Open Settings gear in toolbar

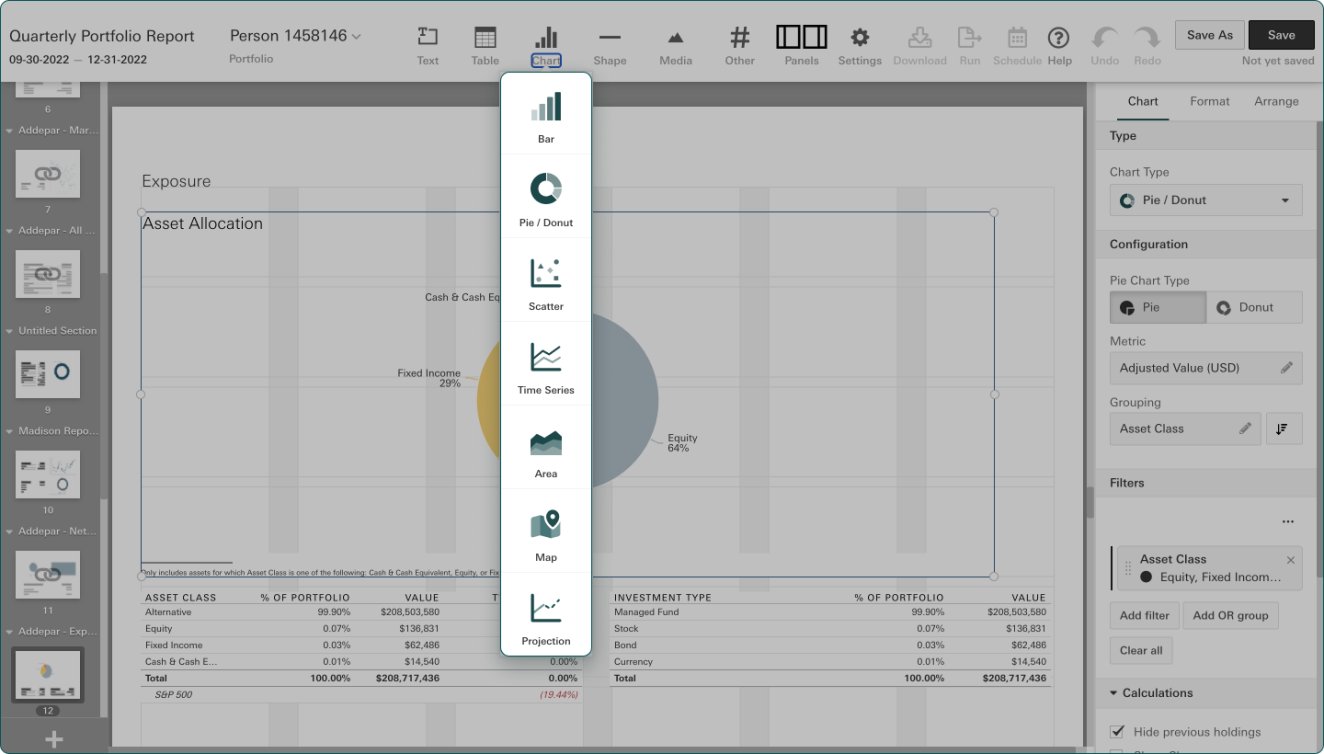859,46
